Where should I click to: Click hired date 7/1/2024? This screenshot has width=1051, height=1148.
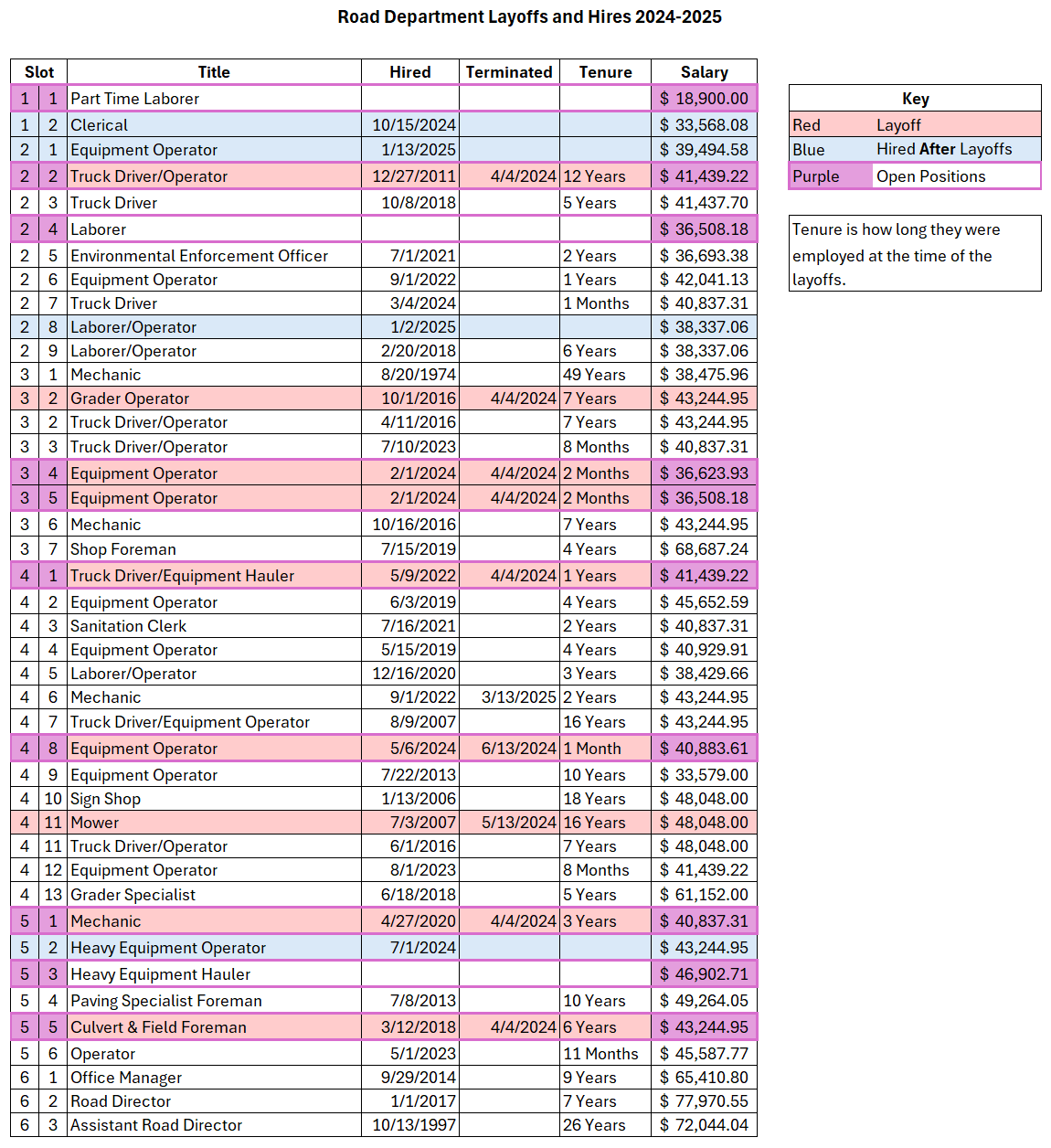tap(410, 948)
